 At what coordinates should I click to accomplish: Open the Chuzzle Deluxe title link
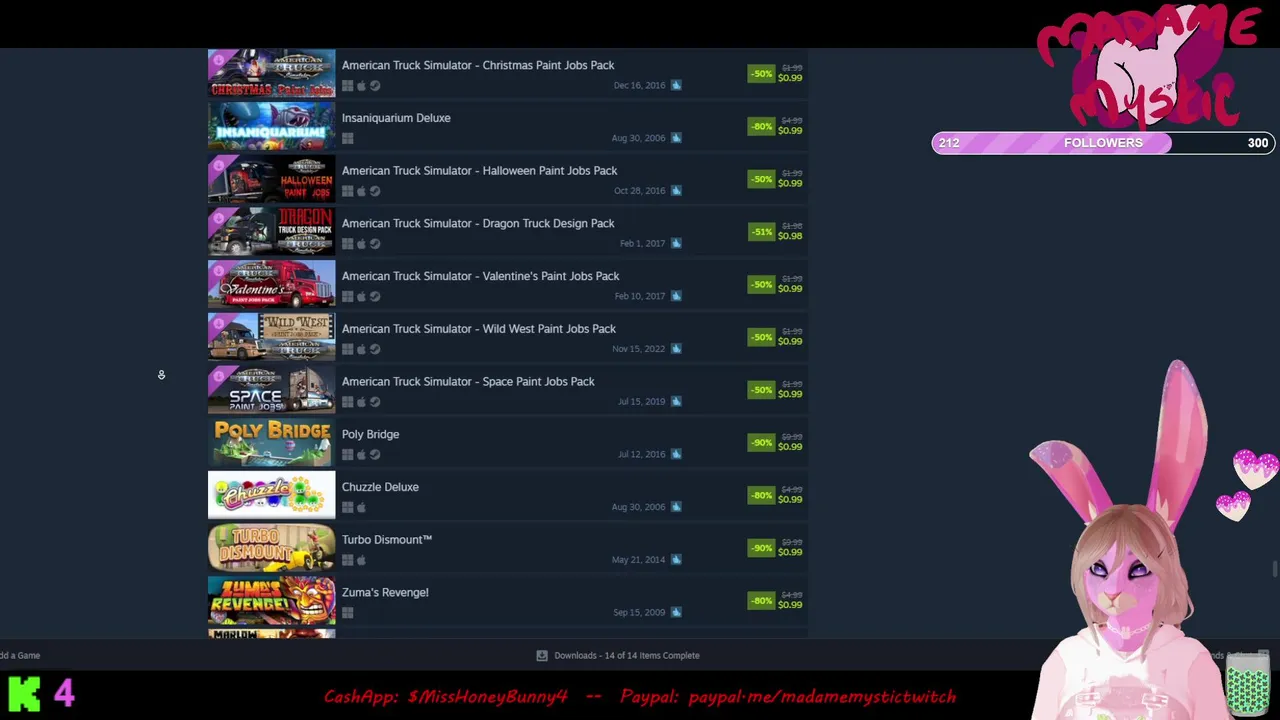click(380, 487)
